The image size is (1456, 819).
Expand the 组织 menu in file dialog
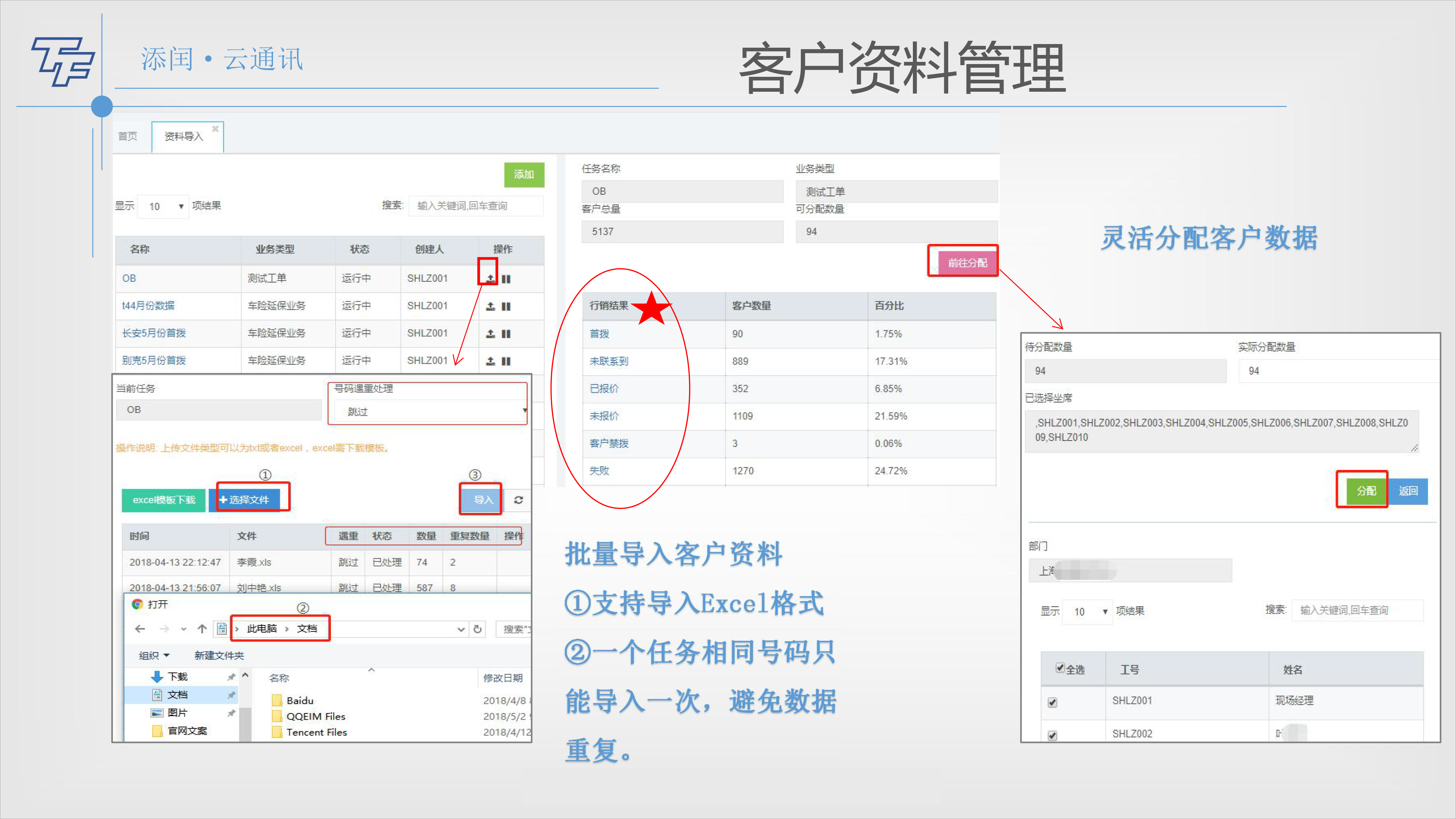[154, 655]
